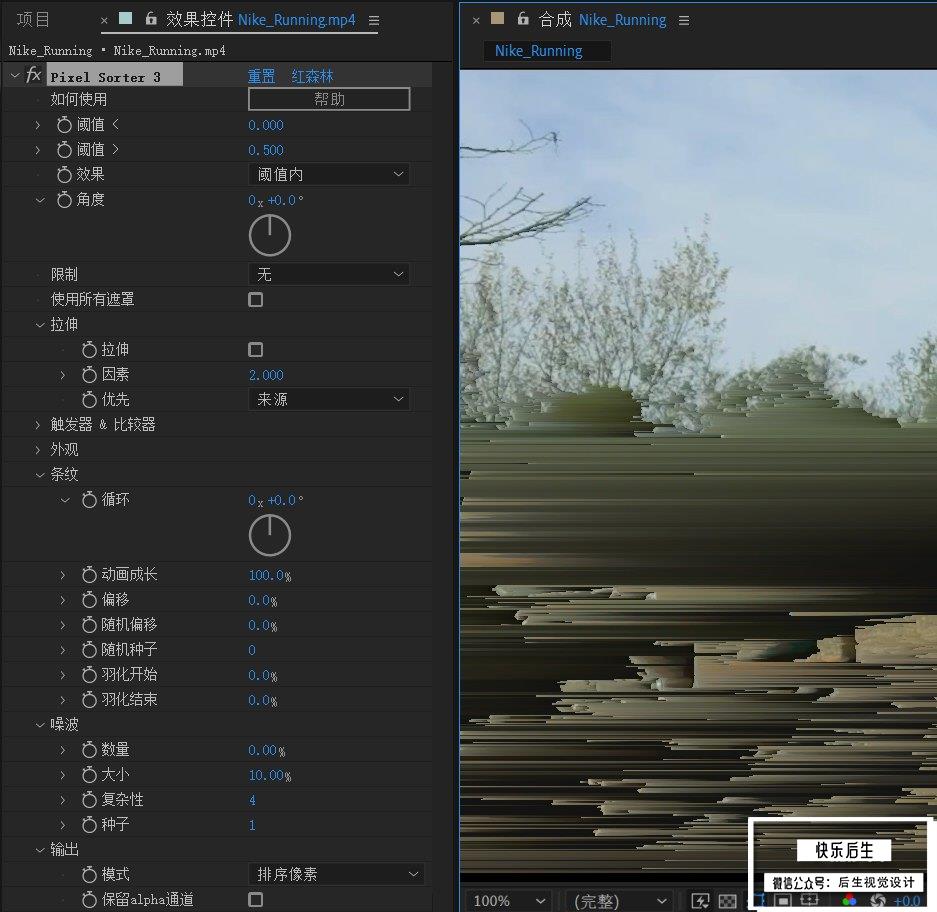
Task: Click the 红森林 about link
Action: pos(313,76)
